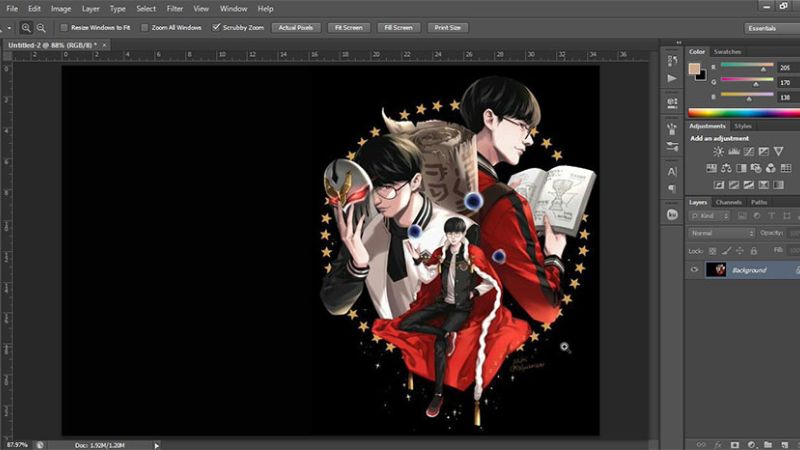Image resolution: width=800 pixels, height=450 pixels.
Task: Switch to the Channels tab
Action: (728, 203)
